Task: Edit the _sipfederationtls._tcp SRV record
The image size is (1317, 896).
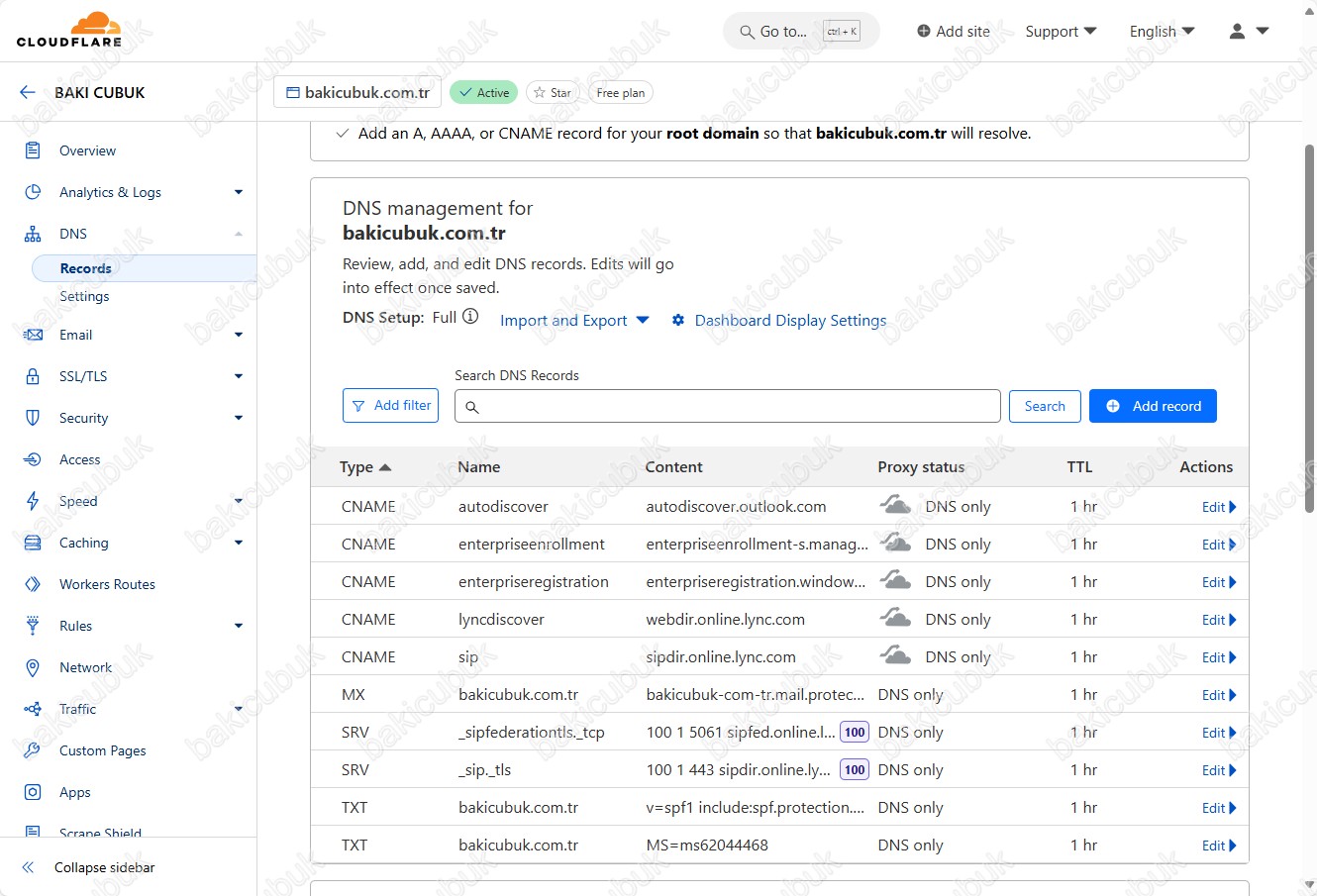Action: 1219,733
